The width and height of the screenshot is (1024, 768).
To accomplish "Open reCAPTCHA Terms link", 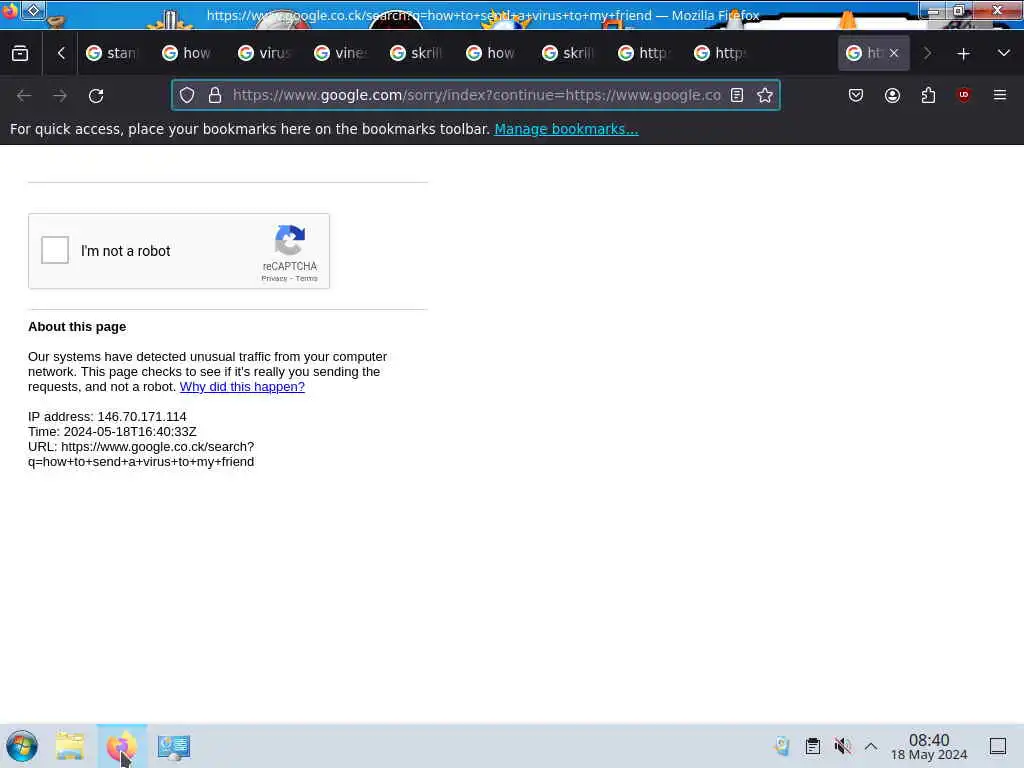I will point(306,278).
